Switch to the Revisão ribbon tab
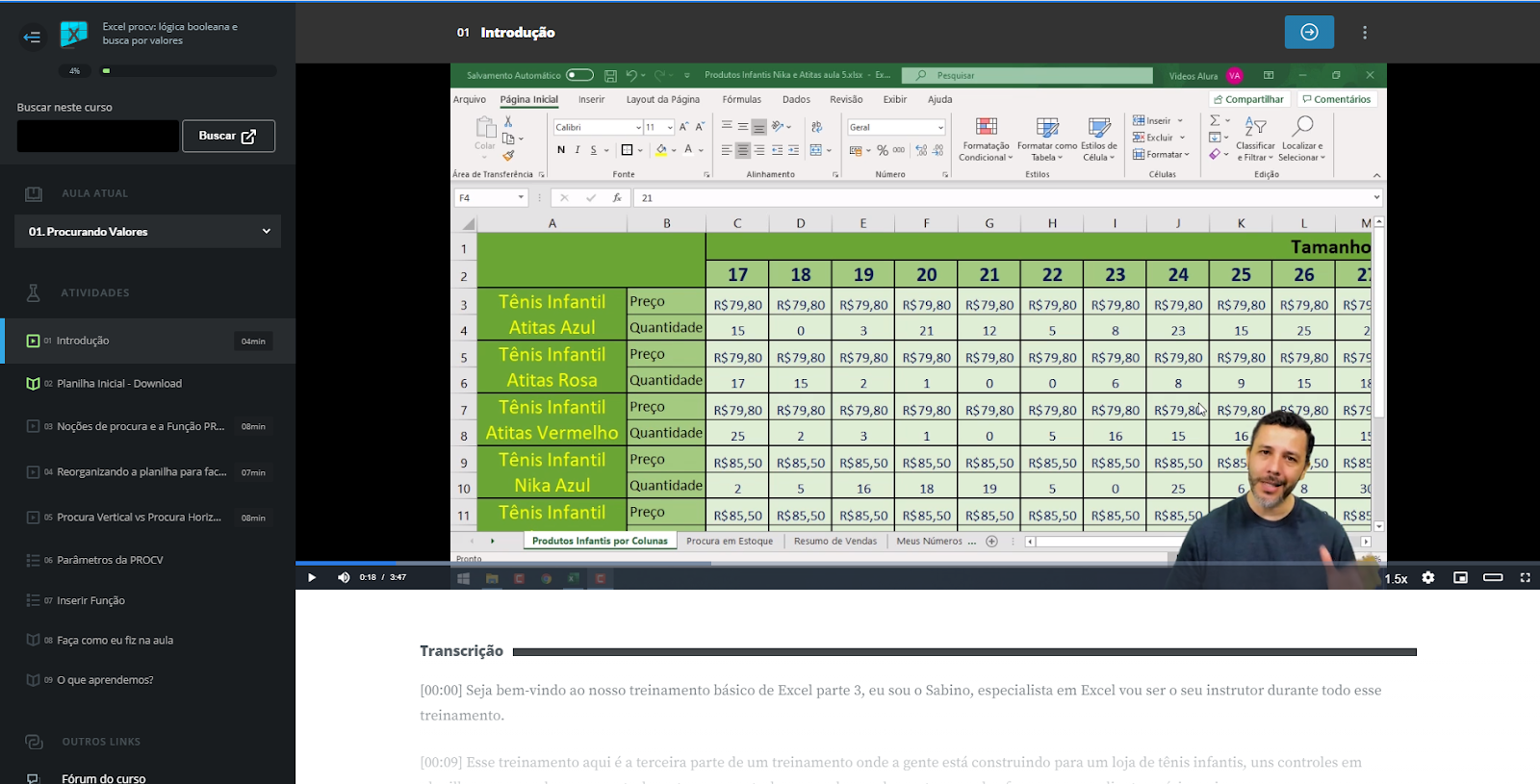1540x784 pixels. (846, 99)
